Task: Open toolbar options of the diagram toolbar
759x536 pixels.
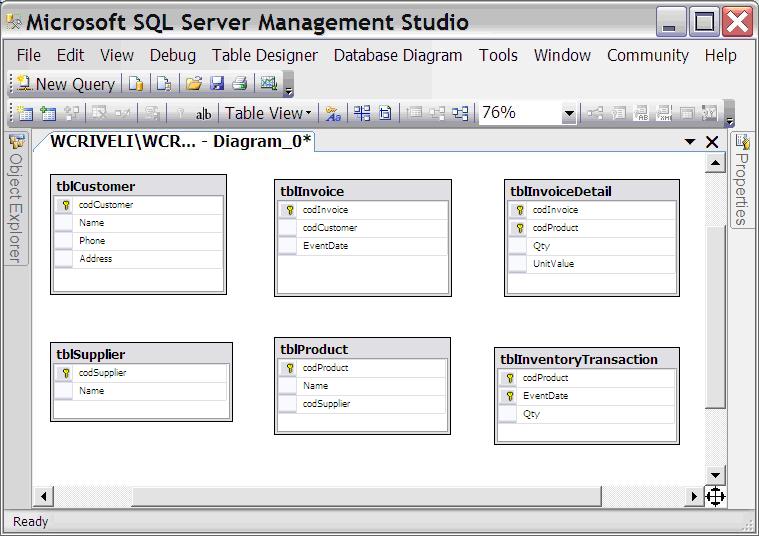Action: 730,113
